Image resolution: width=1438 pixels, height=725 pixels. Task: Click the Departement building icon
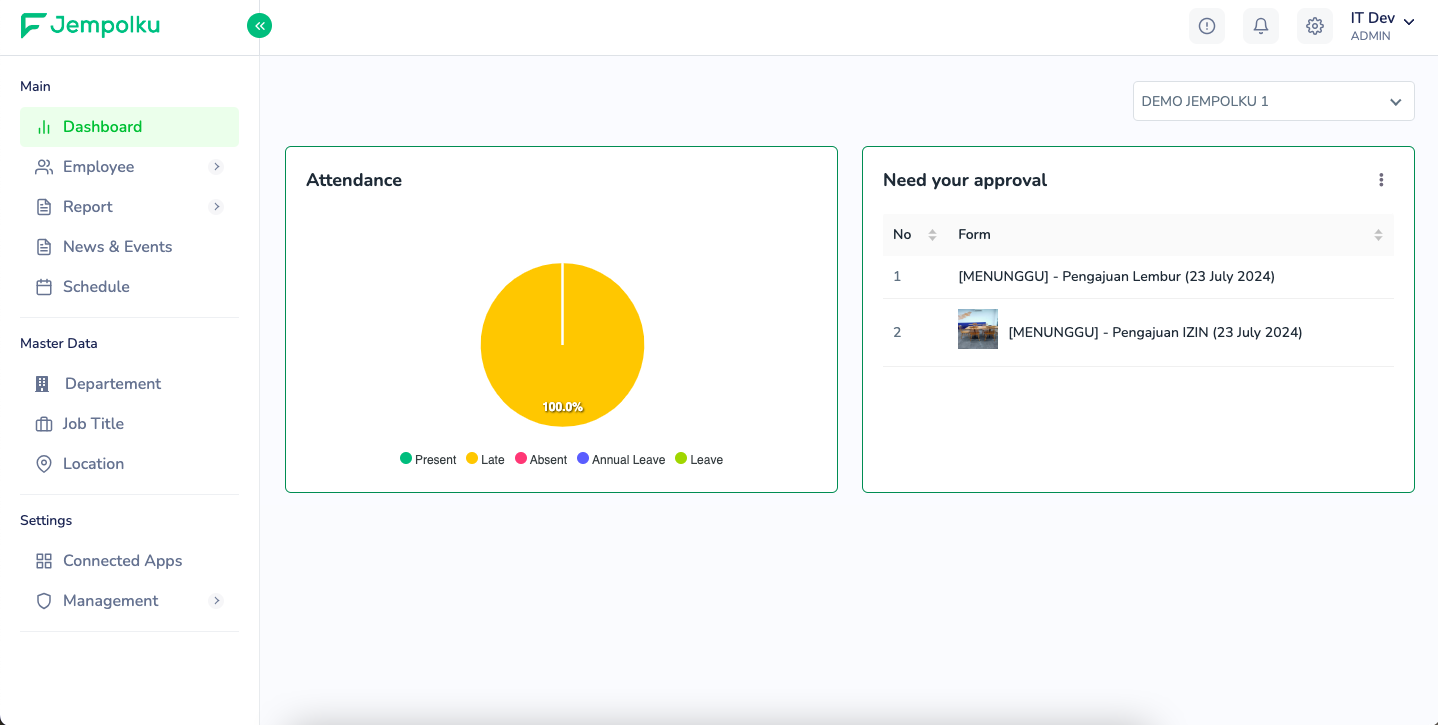42,384
